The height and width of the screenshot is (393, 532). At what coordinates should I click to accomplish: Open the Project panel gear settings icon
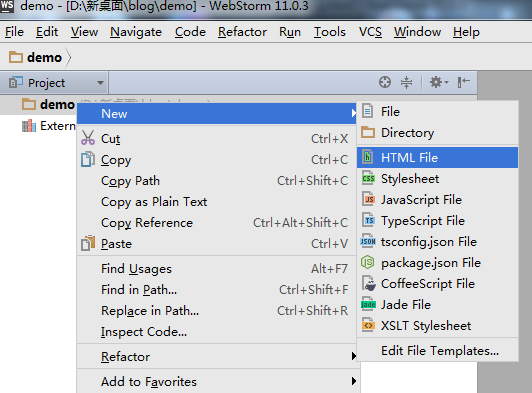[439, 82]
